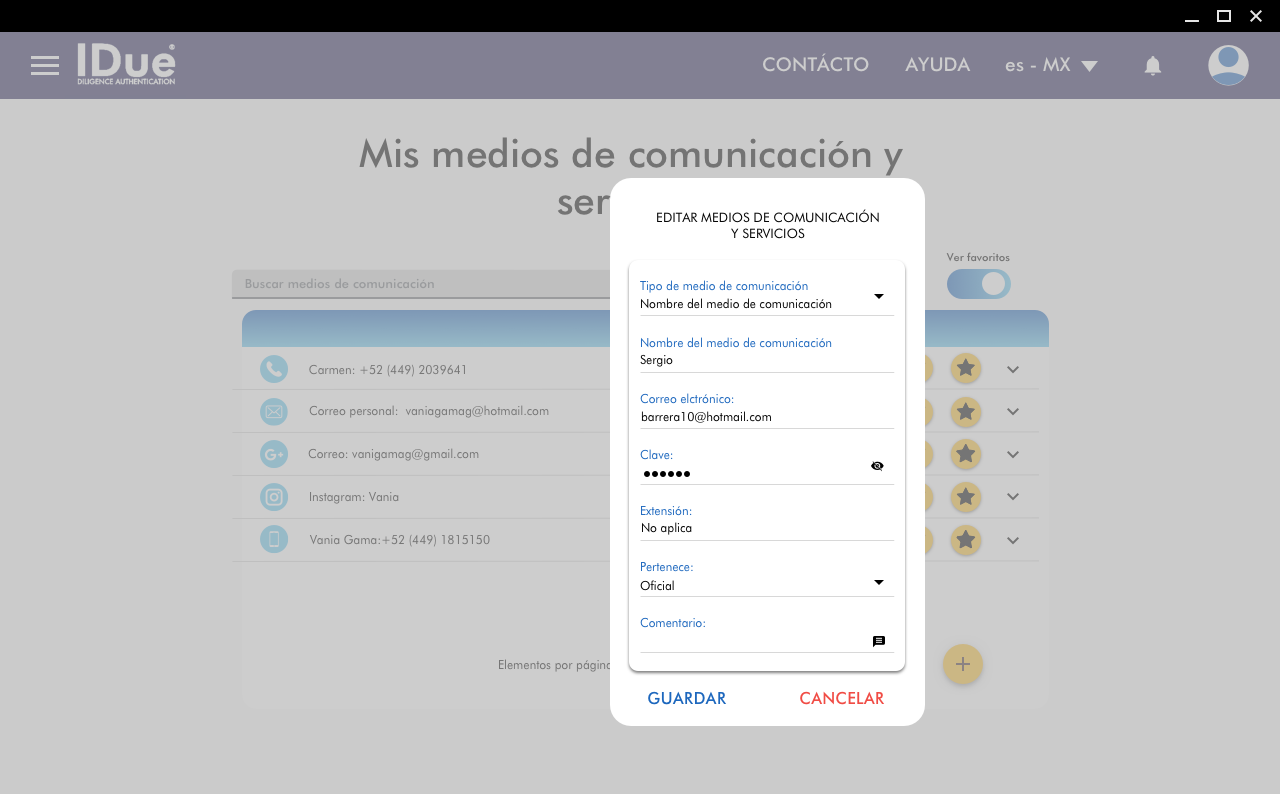The image size is (1280, 794).
Task: Open the Pertenece dropdown
Action: click(878, 582)
